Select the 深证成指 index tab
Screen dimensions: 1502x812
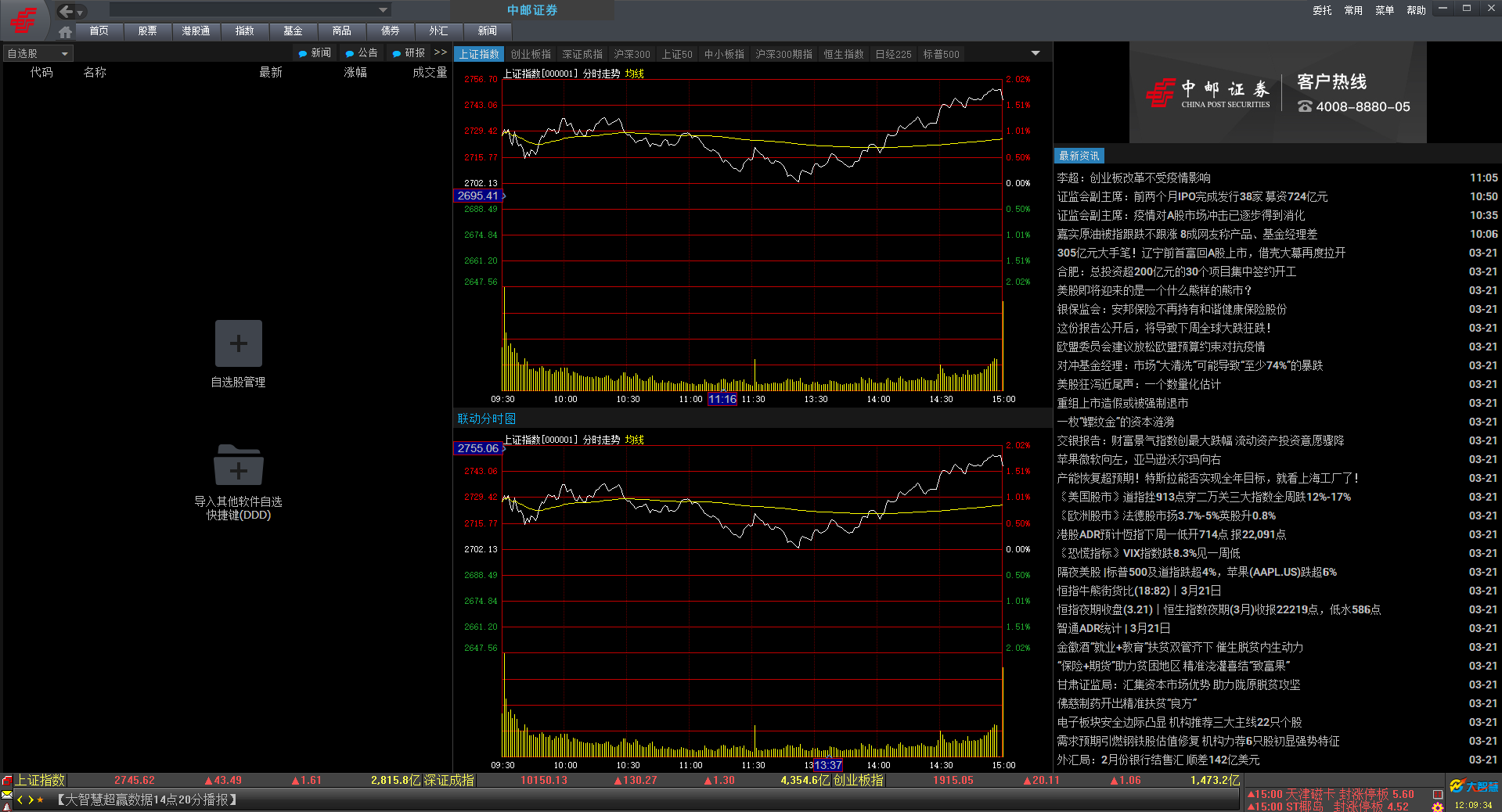[582, 54]
